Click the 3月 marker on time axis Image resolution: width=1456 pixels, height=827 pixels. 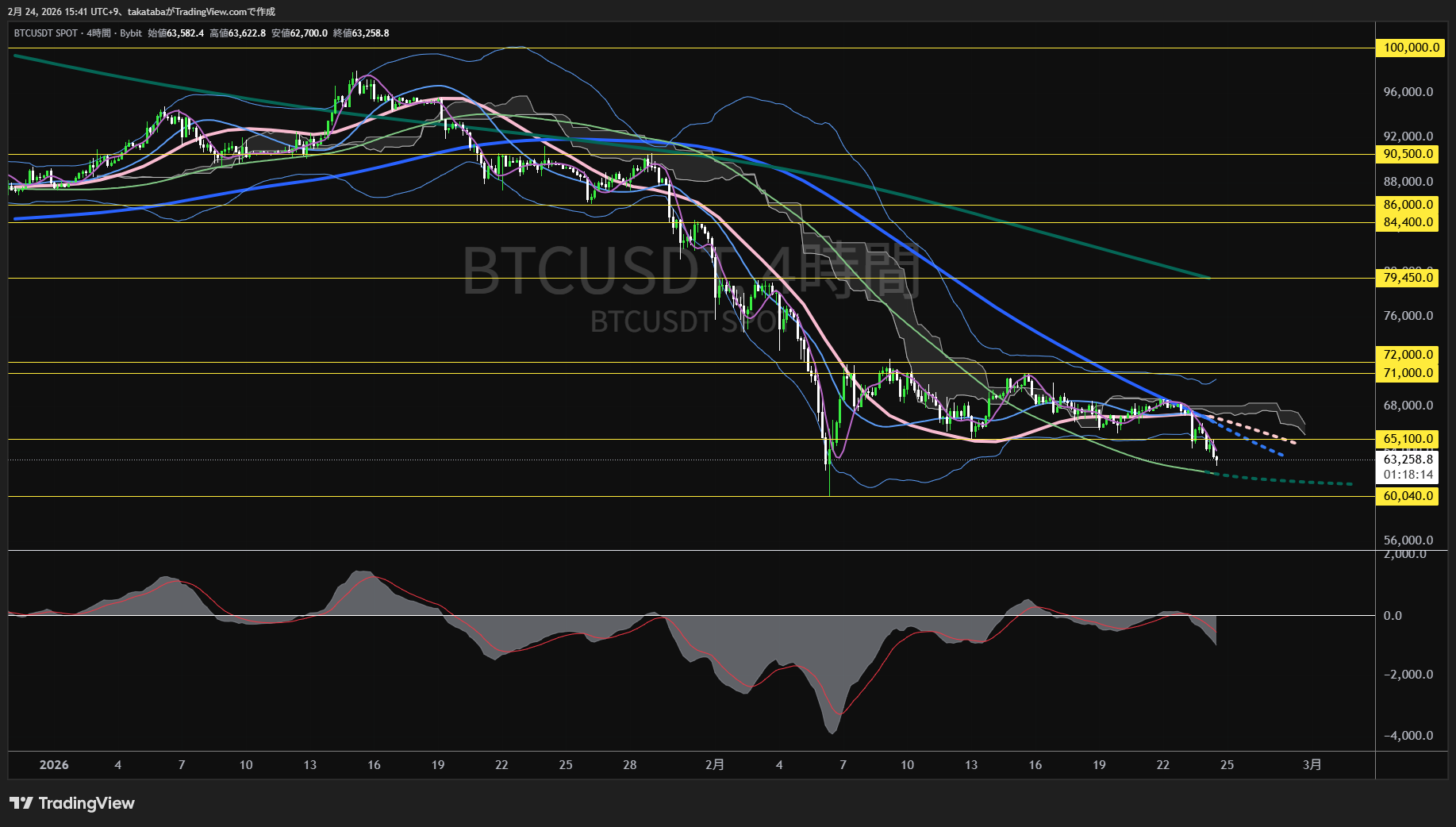(x=1312, y=765)
